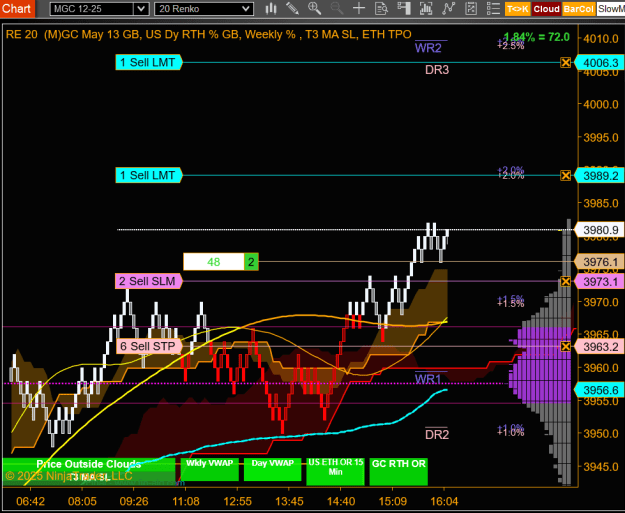The width and height of the screenshot is (625, 513).
Task: Open the data box document search icon
Action: (381, 8)
